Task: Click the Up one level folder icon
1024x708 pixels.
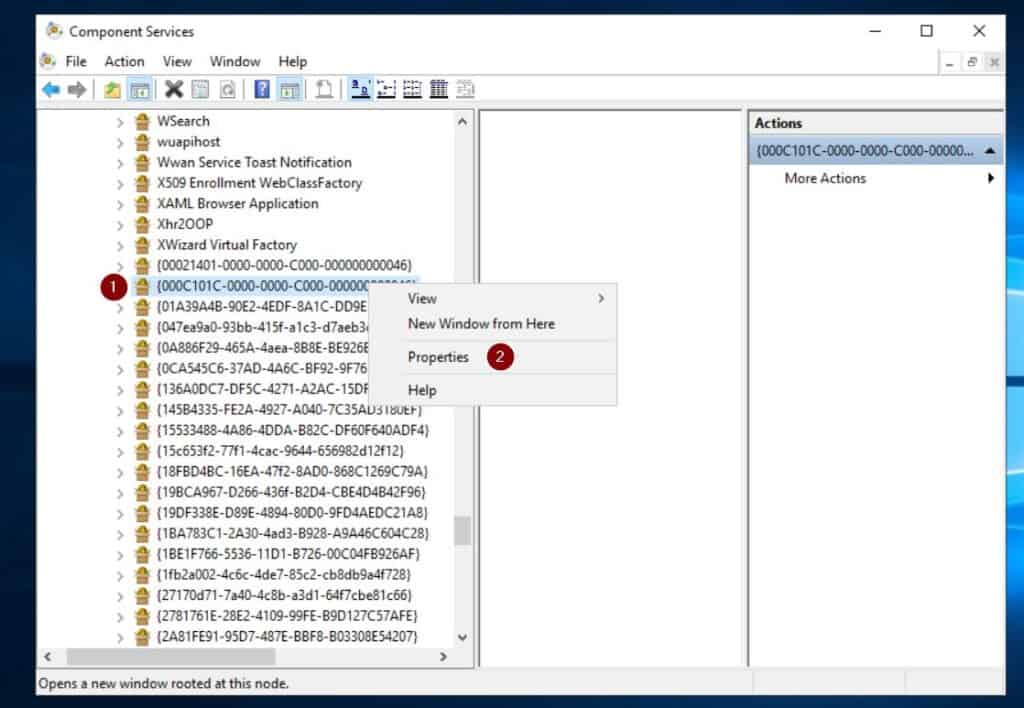Action: [x=112, y=89]
